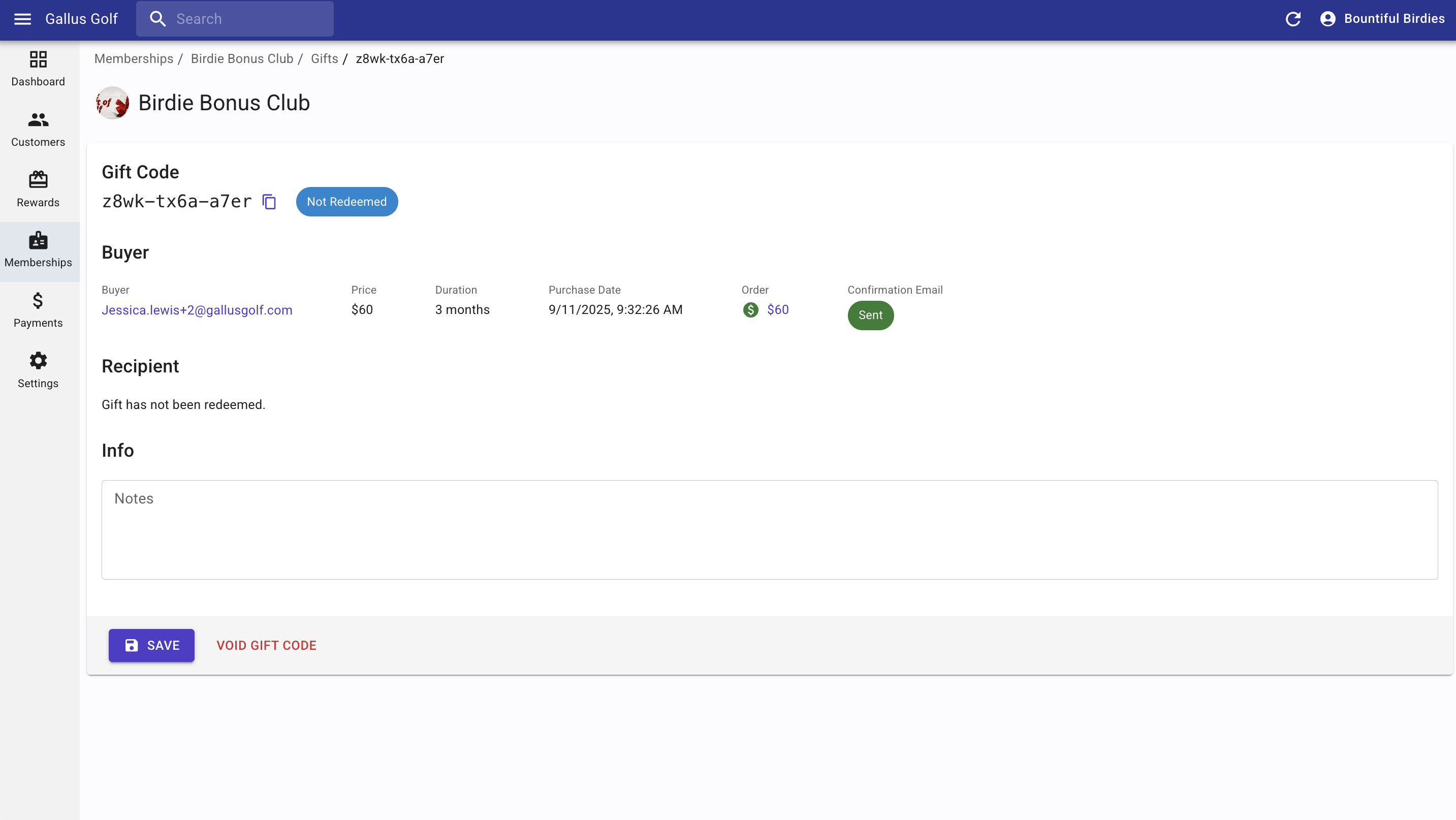Open the Bountiful Birdies account menu

point(1382,19)
